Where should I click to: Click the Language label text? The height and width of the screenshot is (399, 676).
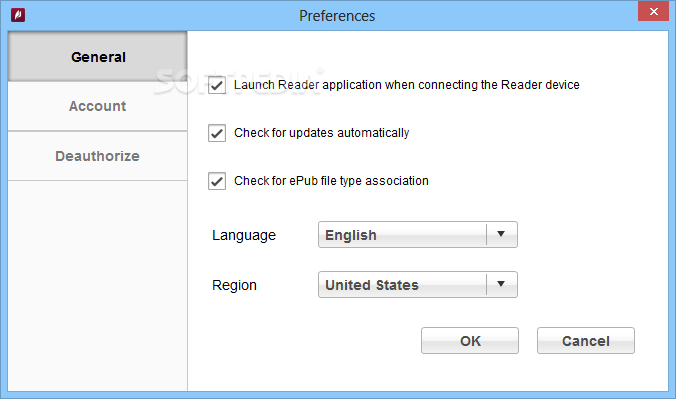click(244, 236)
